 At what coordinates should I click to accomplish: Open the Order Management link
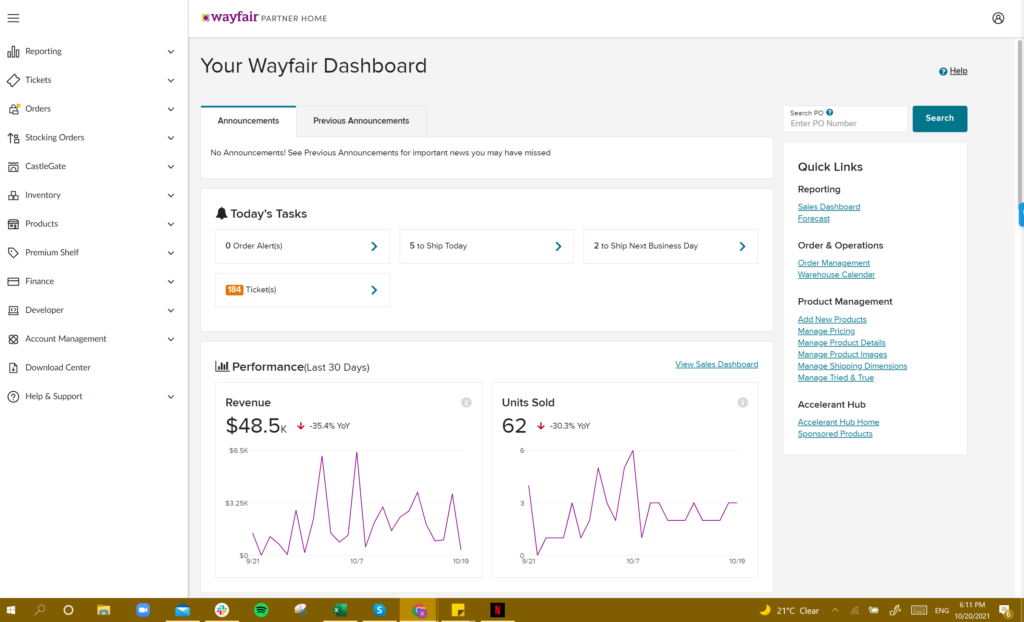[x=833, y=263]
